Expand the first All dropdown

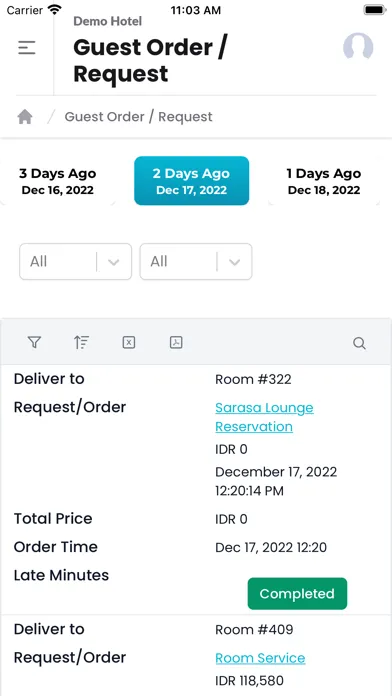pos(75,261)
